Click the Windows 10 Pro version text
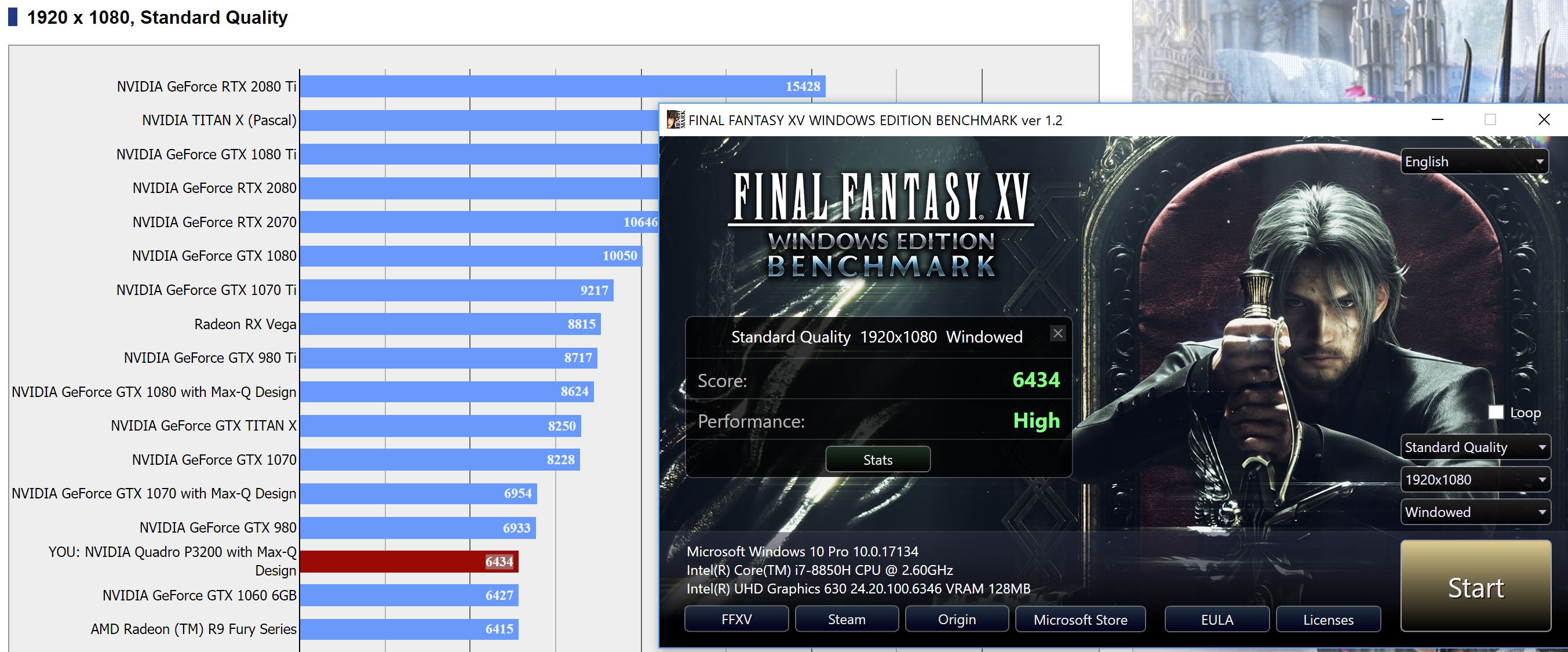 tap(803, 552)
